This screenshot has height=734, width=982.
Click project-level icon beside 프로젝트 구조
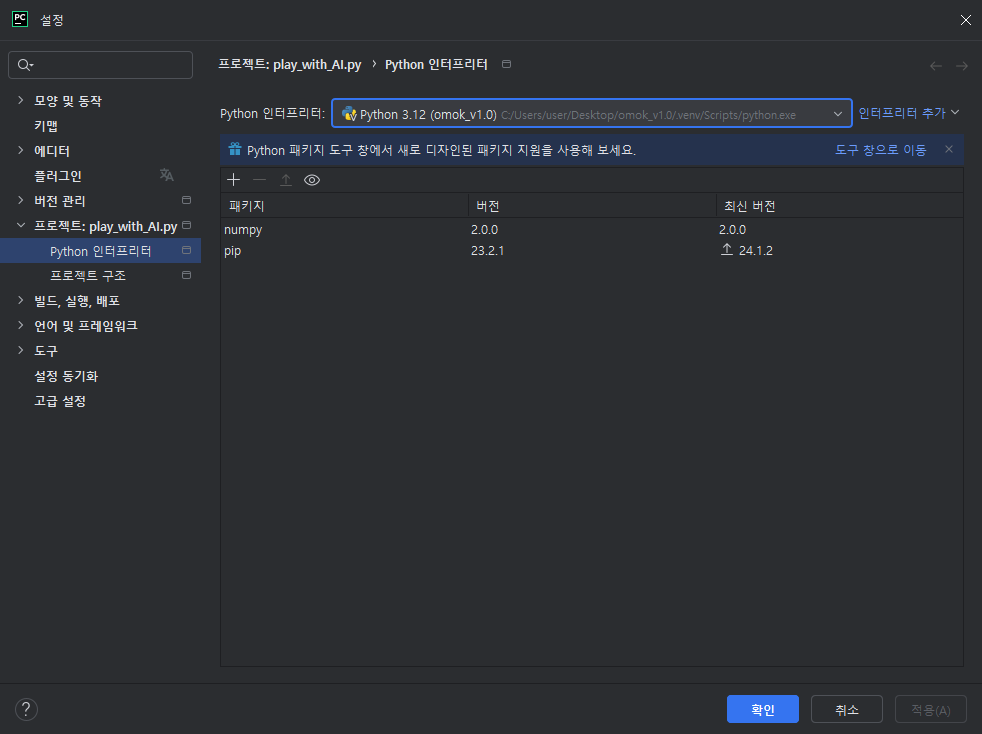pos(186,276)
